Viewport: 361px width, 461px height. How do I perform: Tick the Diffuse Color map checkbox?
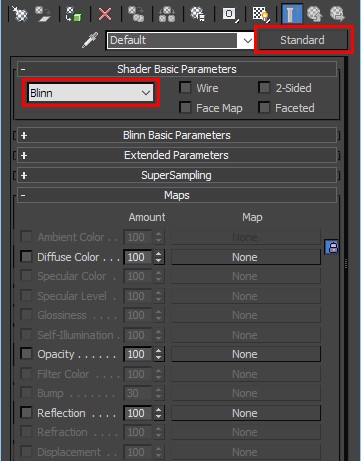[26, 257]
